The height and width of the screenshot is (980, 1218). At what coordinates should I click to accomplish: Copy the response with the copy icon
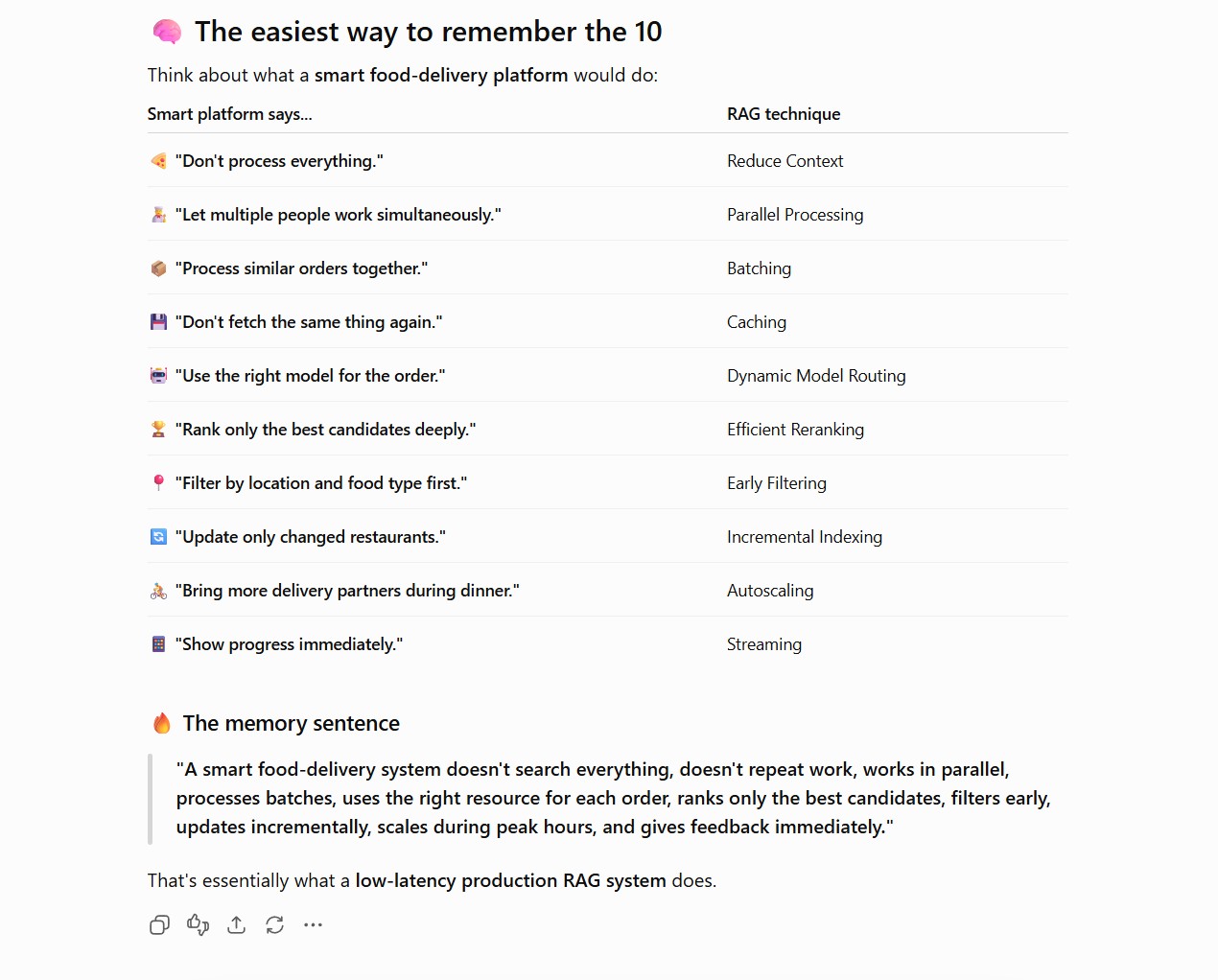coord(159,925)
